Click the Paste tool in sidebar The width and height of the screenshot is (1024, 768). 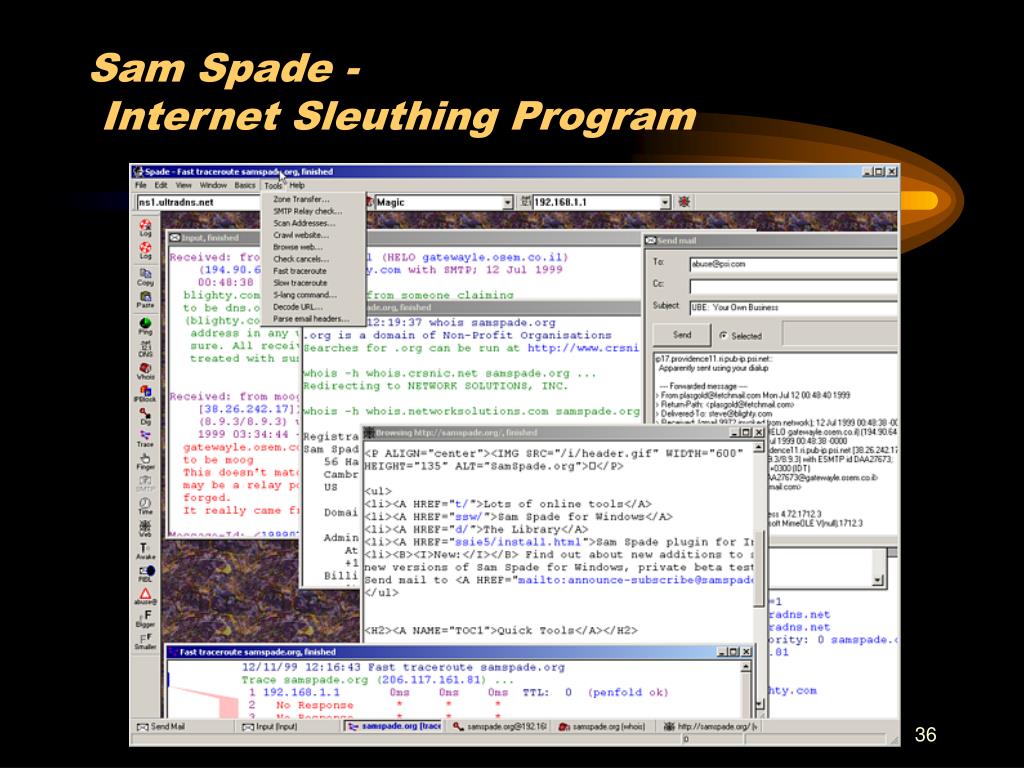(145, 298)
